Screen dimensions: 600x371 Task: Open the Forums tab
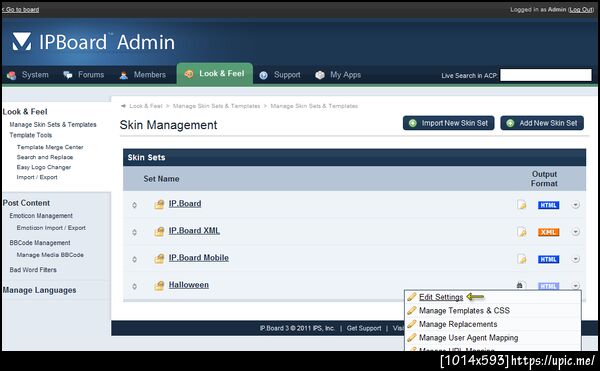click(x=84, y=75)
